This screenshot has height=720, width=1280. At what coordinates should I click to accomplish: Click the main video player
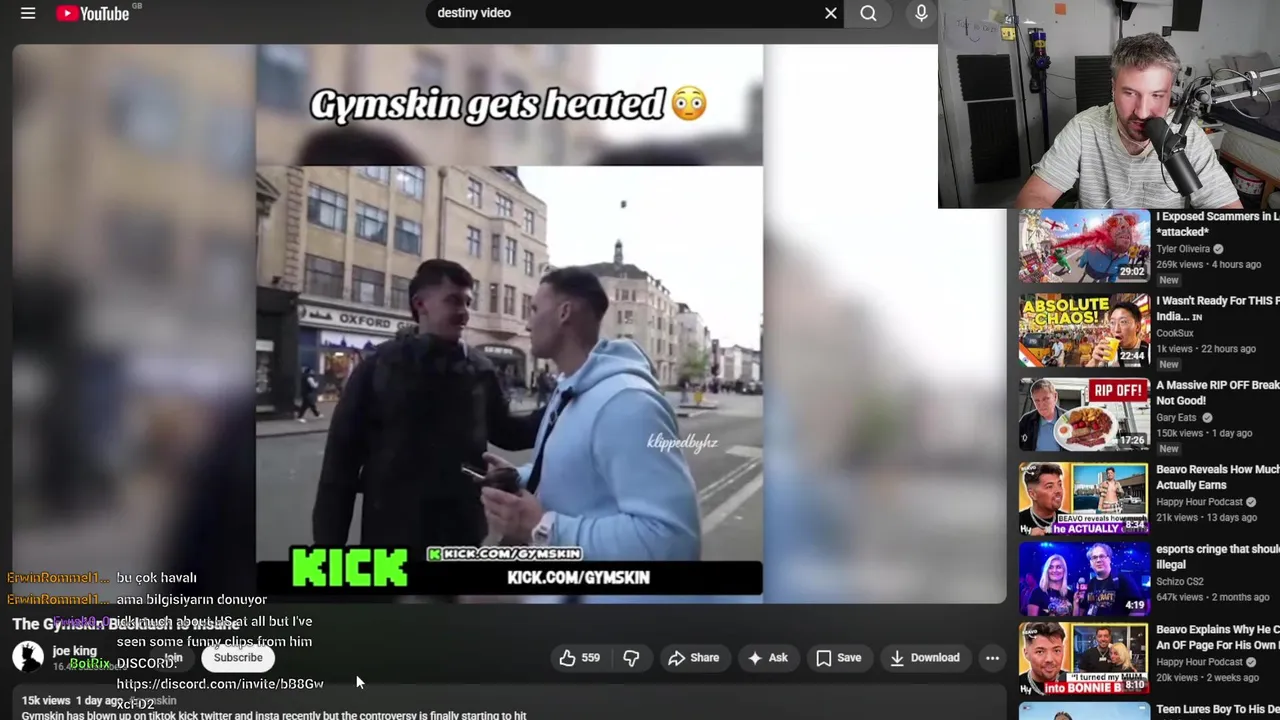pos(509,322)
